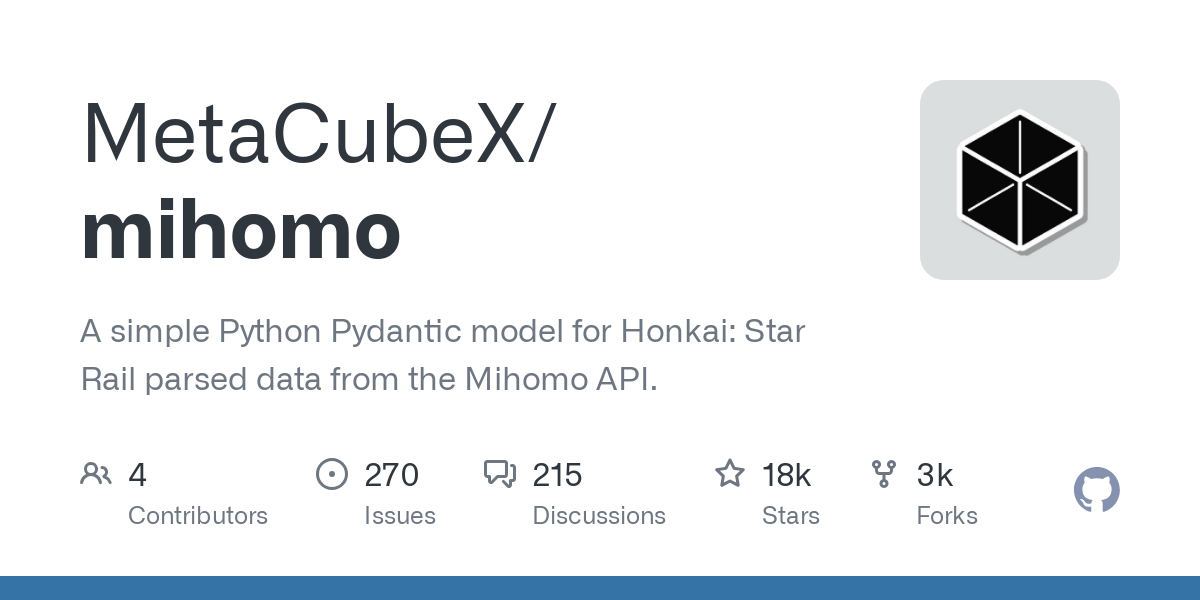Select the Stars label

(791, 516)
